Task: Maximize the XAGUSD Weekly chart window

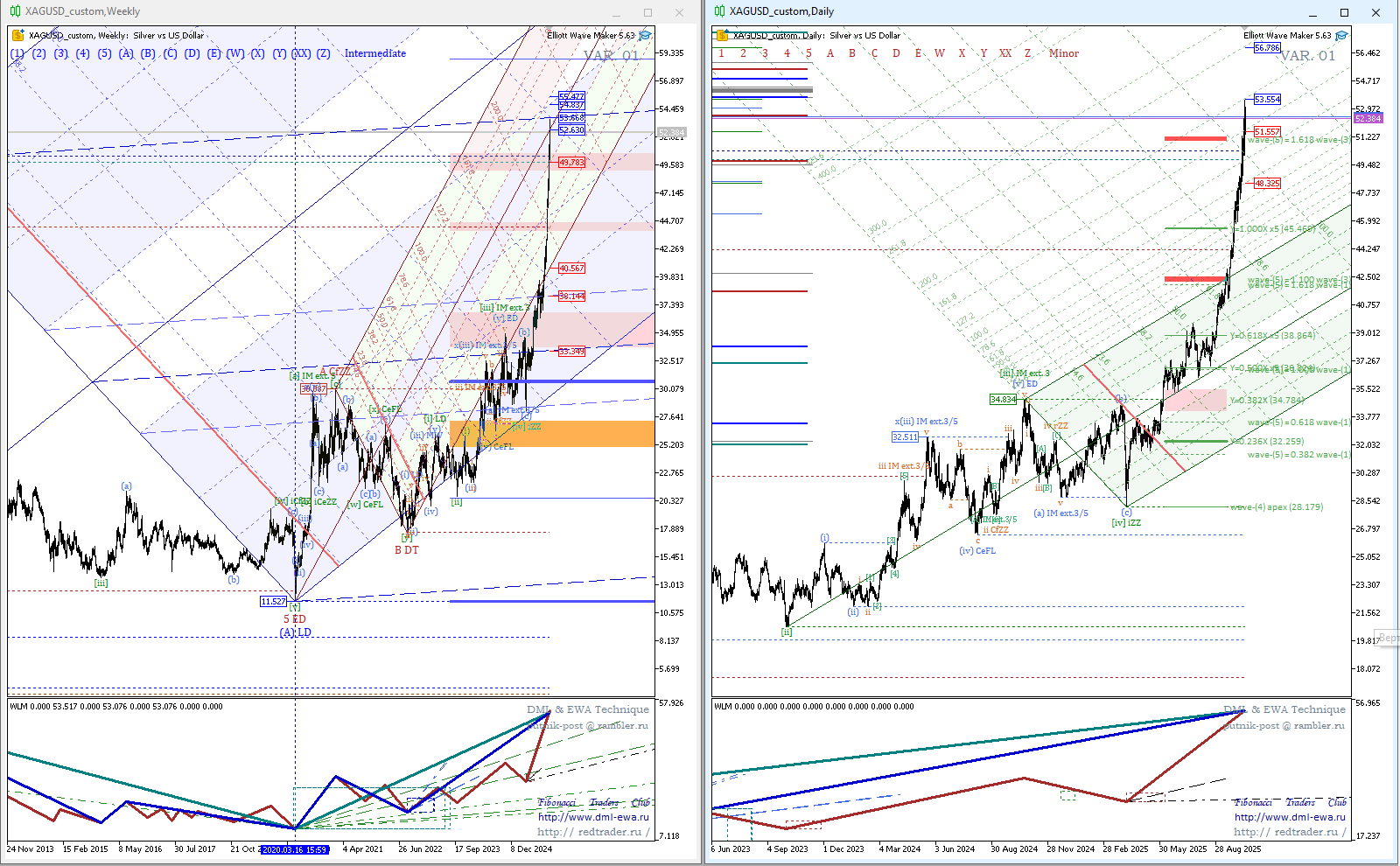Action: coord(647,12)
